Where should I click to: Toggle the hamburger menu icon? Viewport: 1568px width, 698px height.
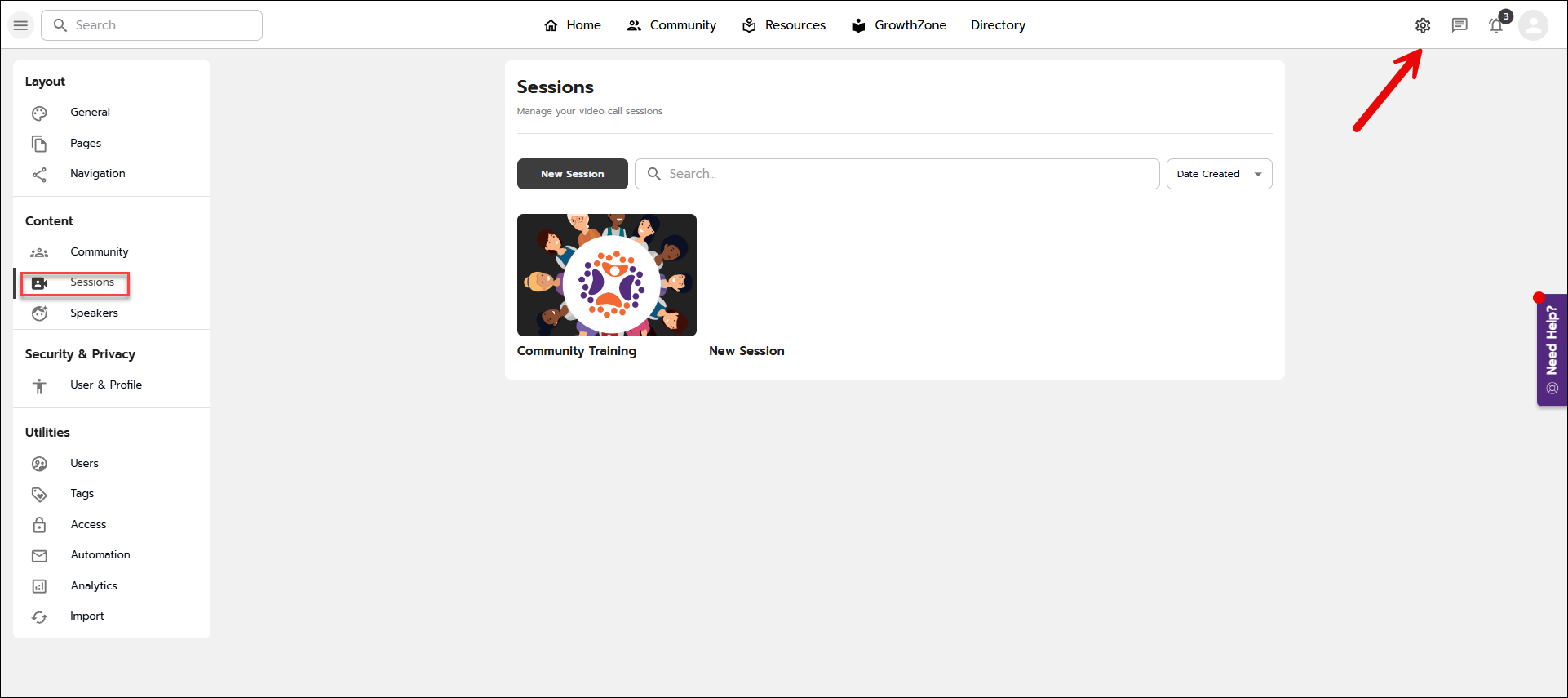tap(21, 25)
